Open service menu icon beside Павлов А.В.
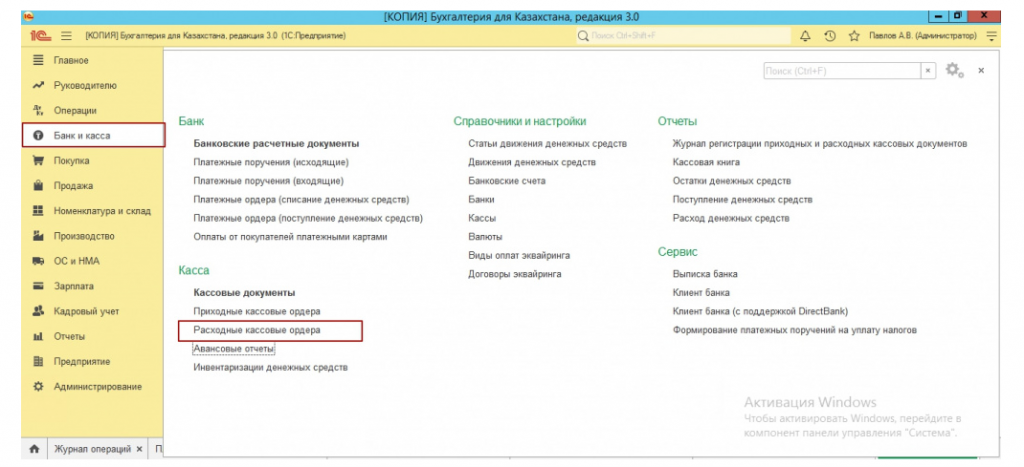 click(992, 36)
